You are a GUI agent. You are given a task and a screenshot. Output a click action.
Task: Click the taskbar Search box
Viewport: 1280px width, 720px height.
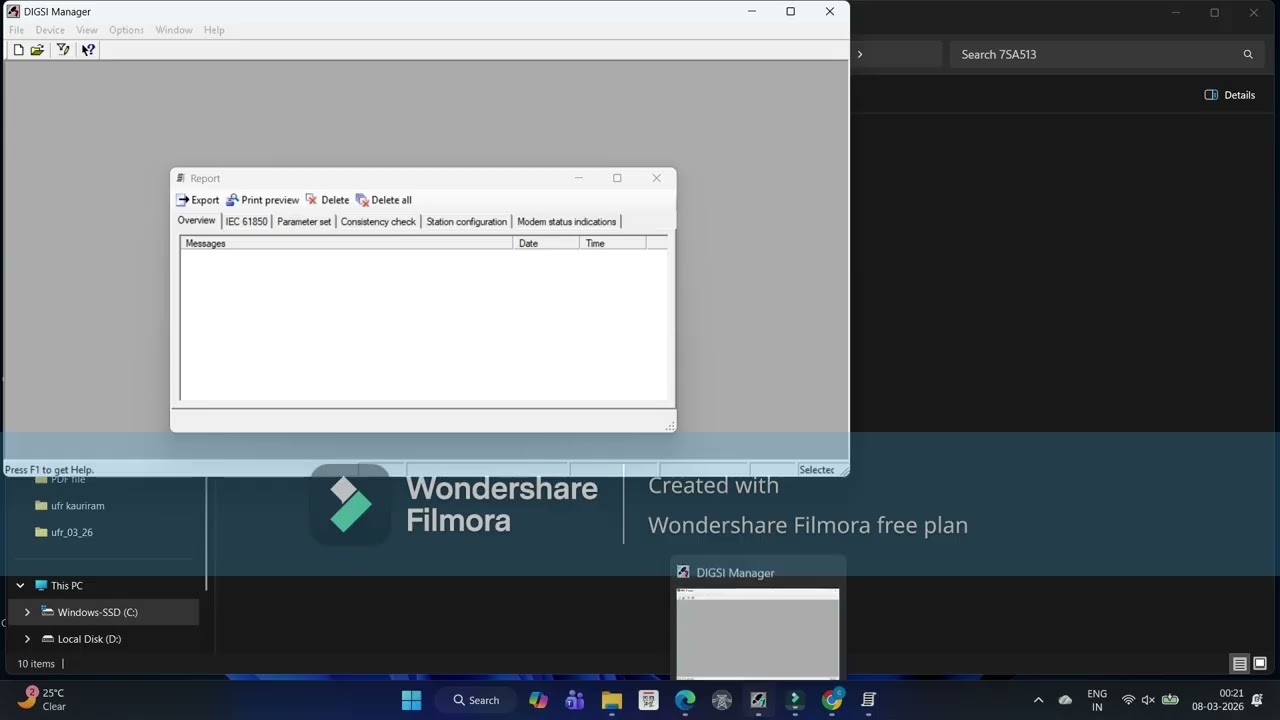tap(476, 700)
